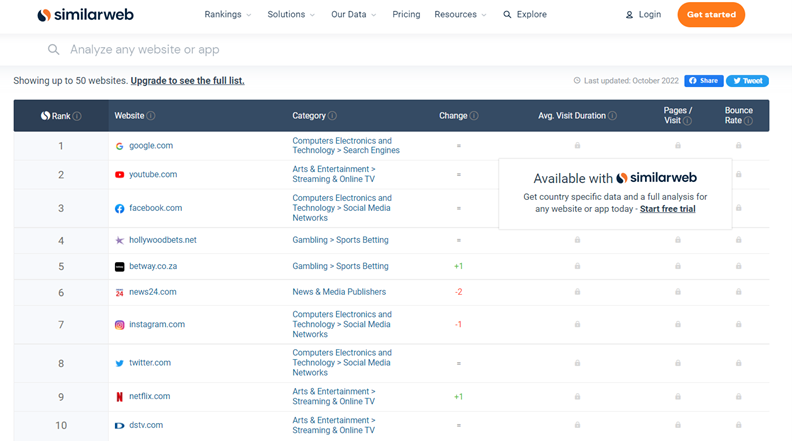Click the Explore magnifier icon in navigation
Image resolution: width=792 pixels, height=441 pixels.
[x=507, y=15]
